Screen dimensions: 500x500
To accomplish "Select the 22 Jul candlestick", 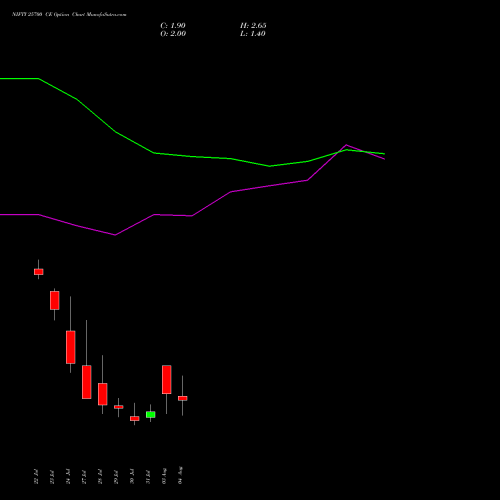I will 39,272.
